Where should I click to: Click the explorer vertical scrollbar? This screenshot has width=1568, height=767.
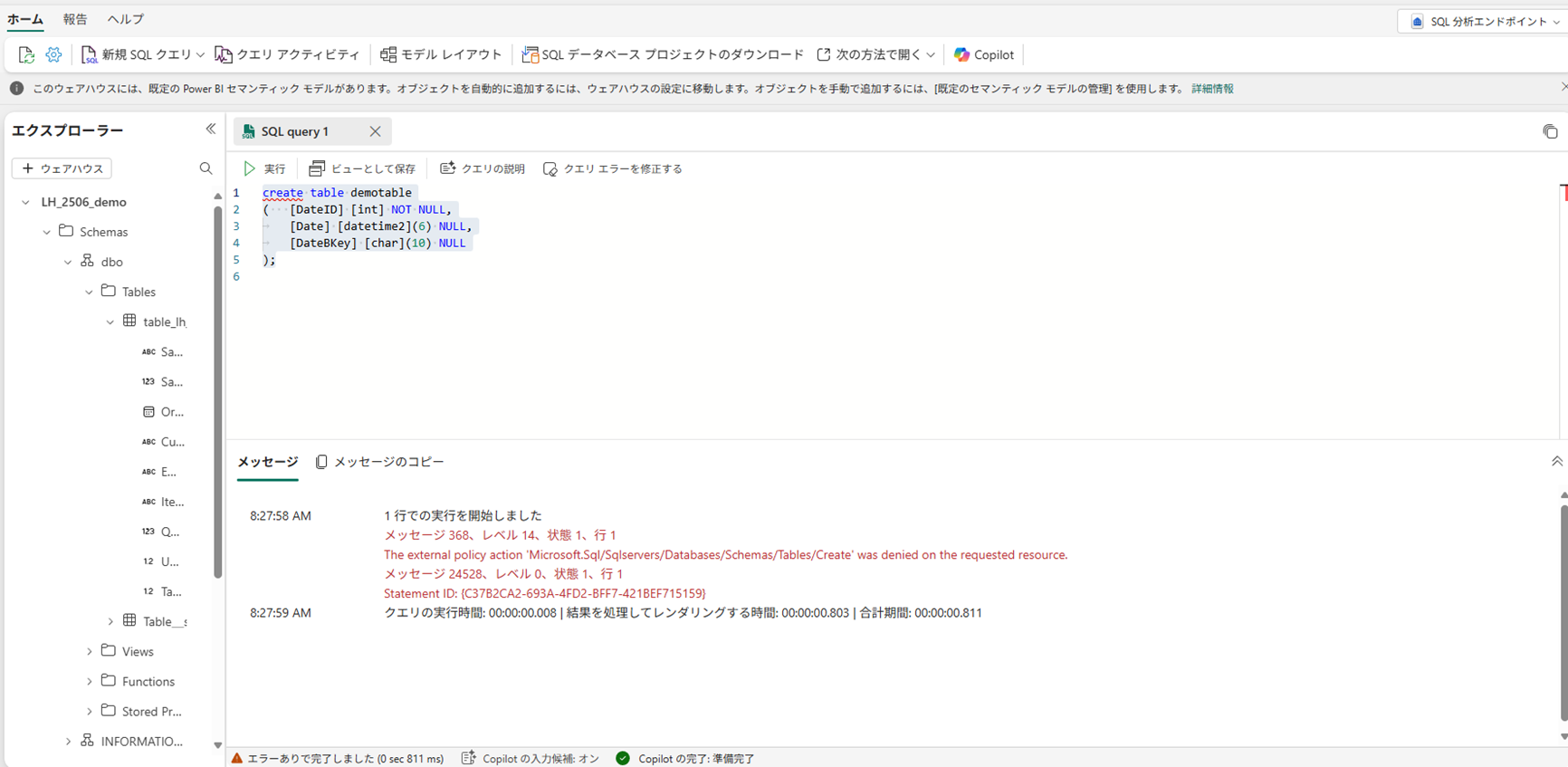tap(217, 392)
